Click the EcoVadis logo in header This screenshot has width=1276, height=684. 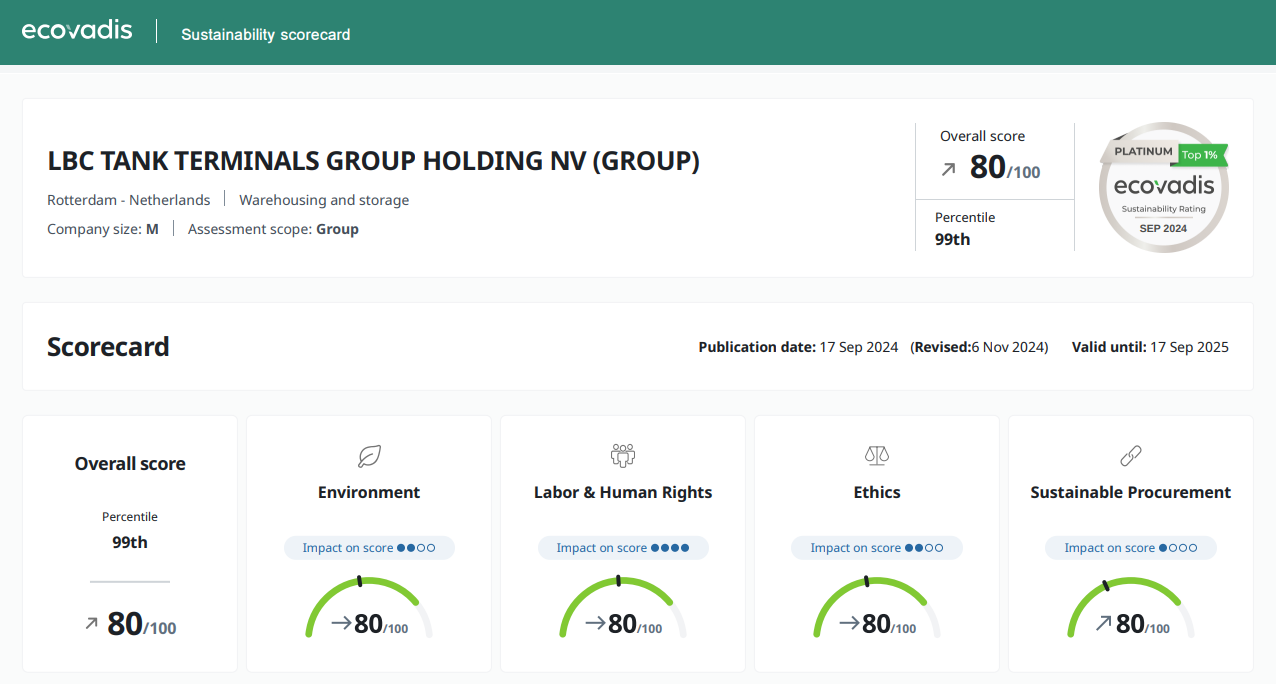[77, 31]
